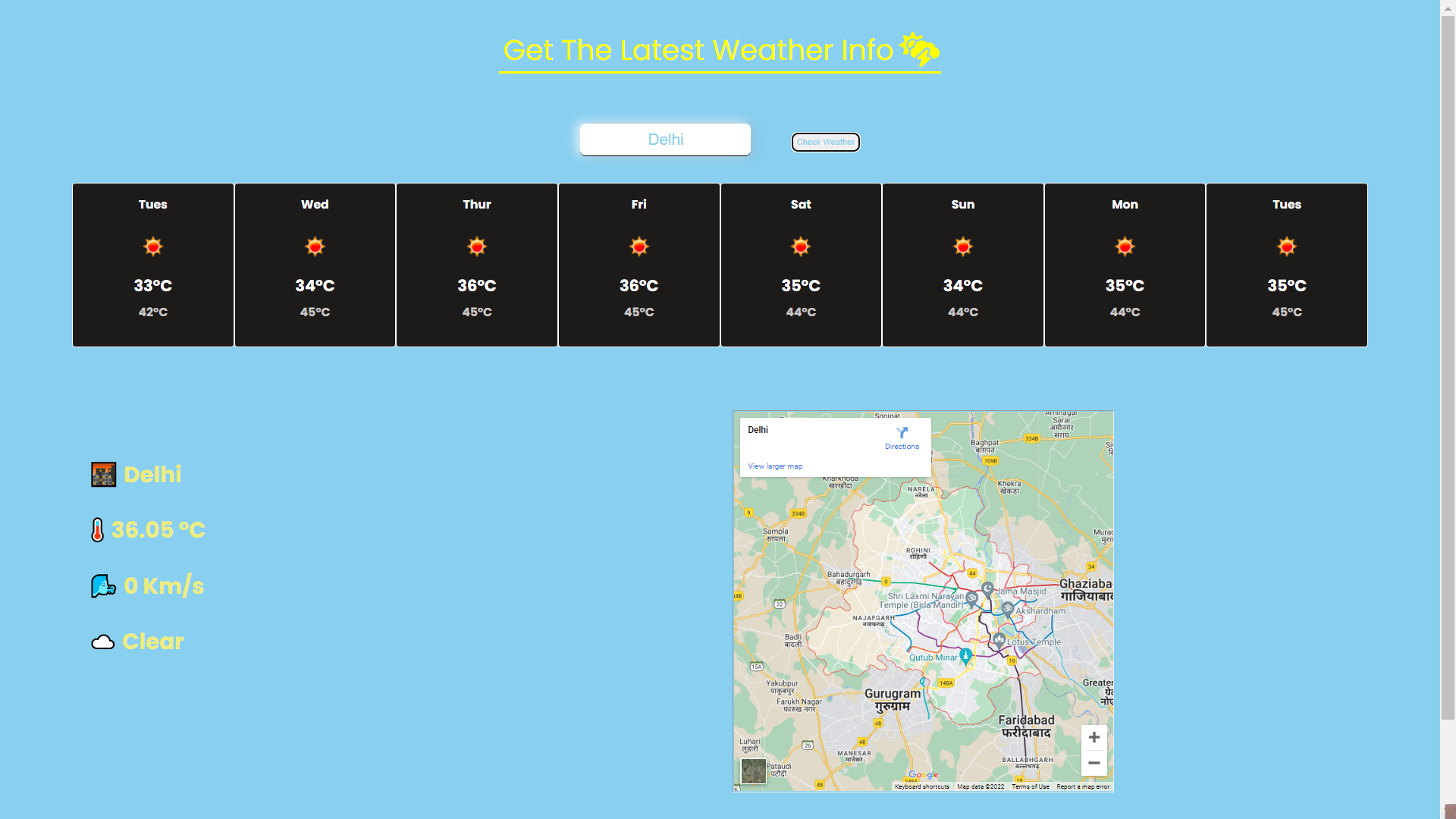Screen dimensions: 1456x819
Task: Click the Directions icon in the map popup
Action: click(902, 433)
